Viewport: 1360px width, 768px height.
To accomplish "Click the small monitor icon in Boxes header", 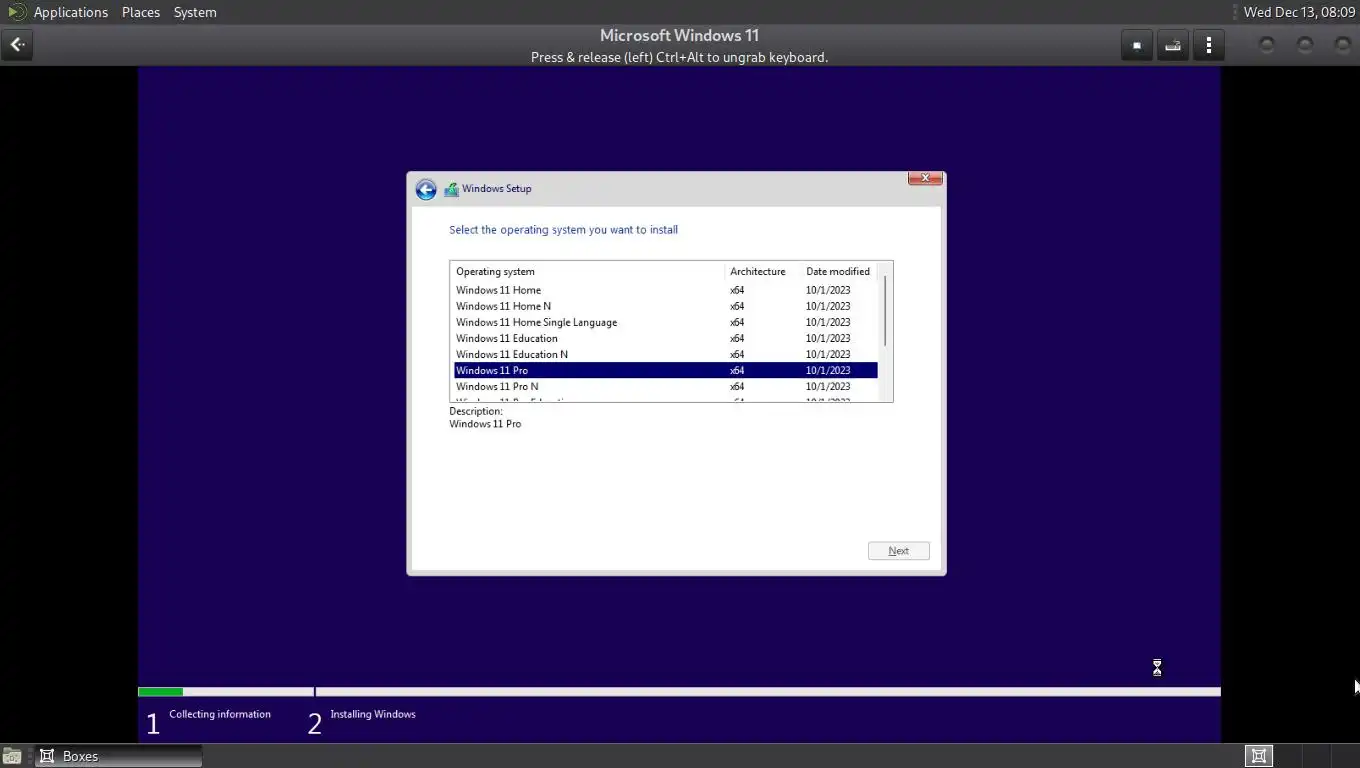I will (1137, 45).
